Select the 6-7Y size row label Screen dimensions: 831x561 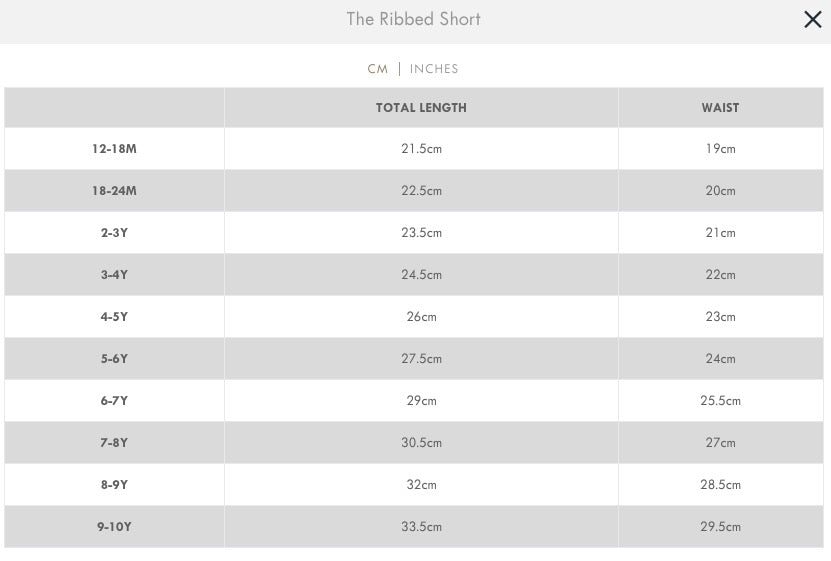tap(114, 401)
